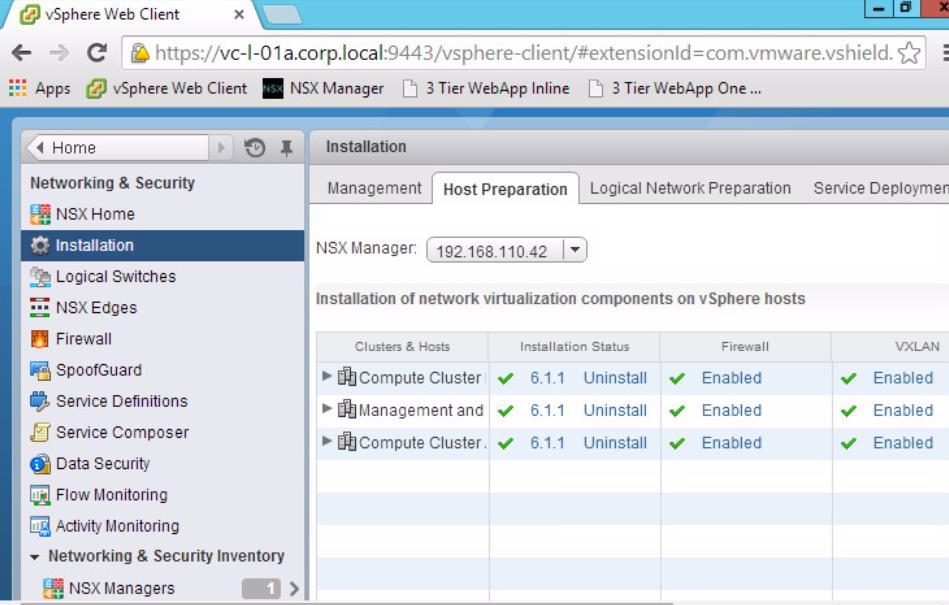The width and height of the screenshot is (949, 605).
Task: Click Uninstall for Management and cluster
Action: (615, 411)
